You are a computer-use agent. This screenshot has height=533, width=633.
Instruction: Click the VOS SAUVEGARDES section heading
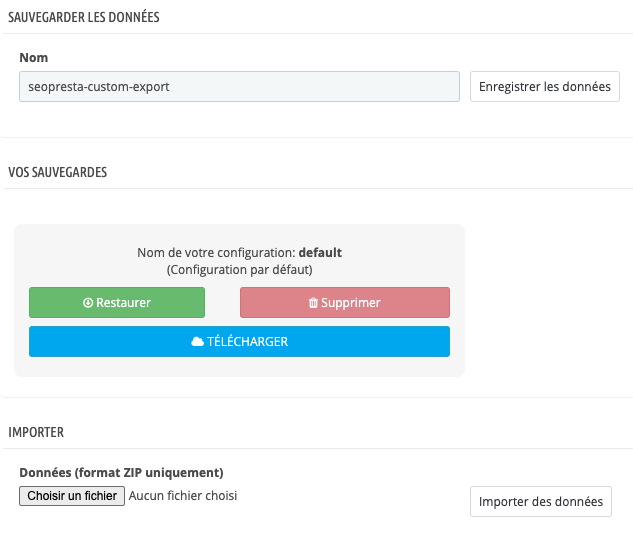[x=58, y=172]
